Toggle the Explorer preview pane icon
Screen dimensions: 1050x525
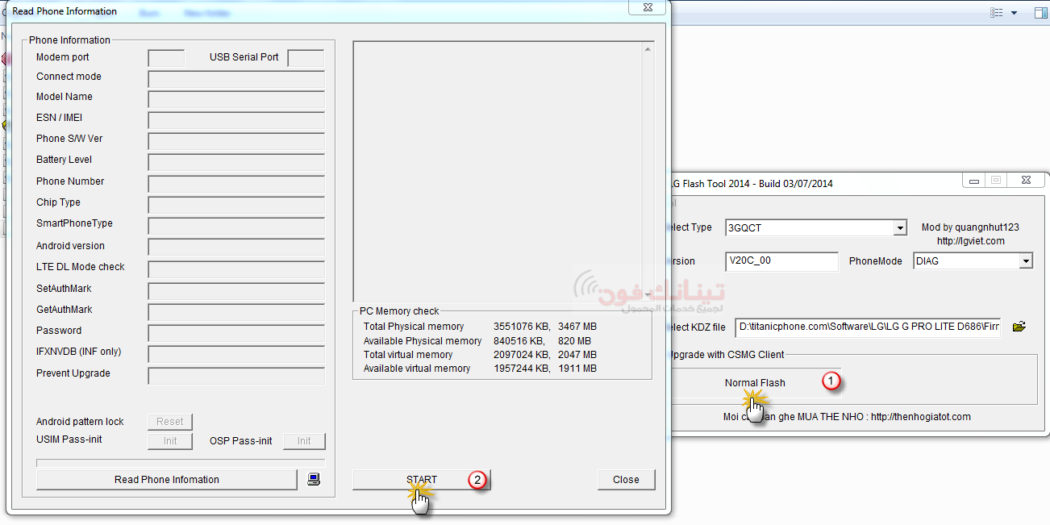[x=1043, y=13]
